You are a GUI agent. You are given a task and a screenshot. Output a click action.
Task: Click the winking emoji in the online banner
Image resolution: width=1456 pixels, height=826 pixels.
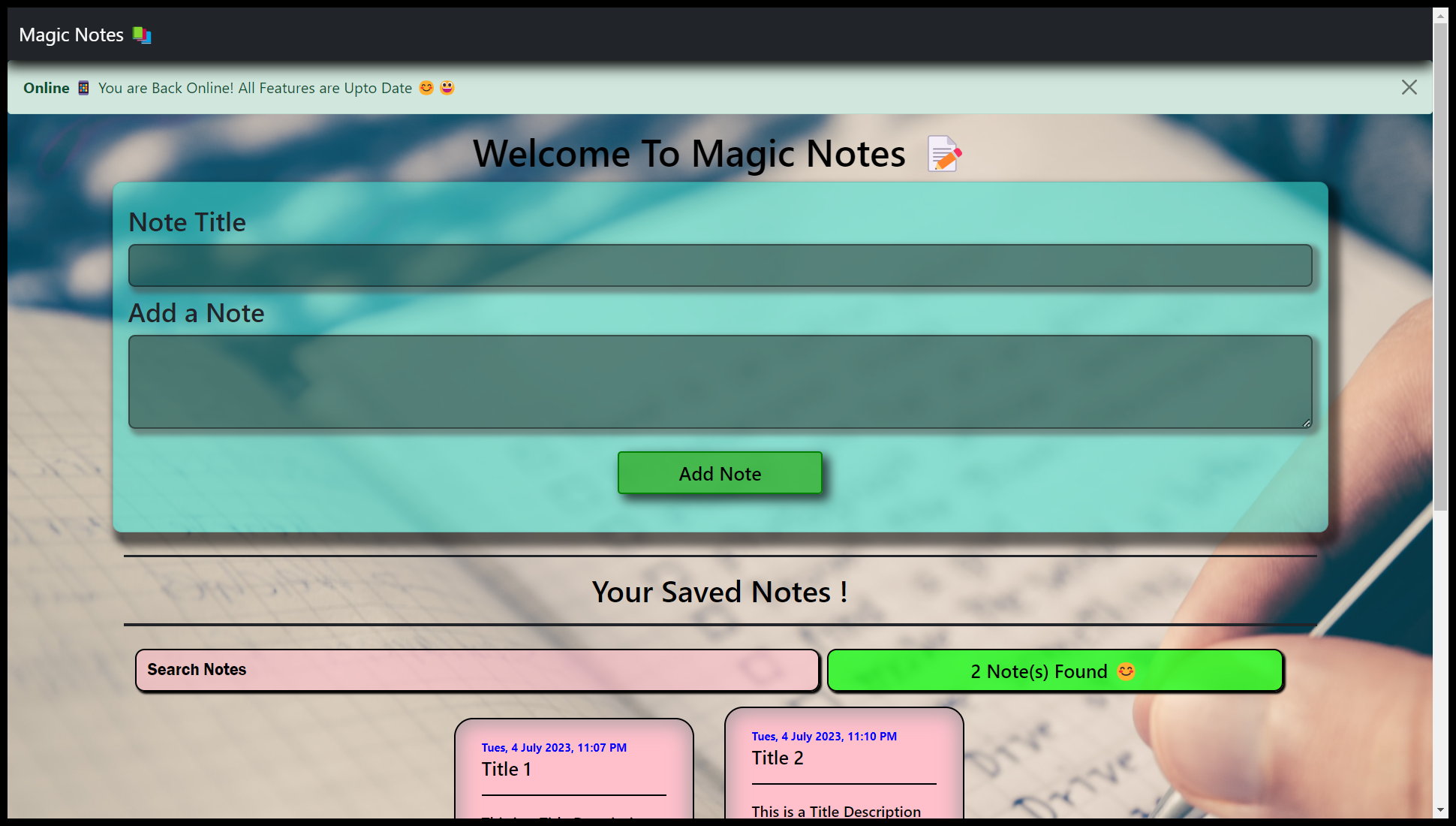pos(426,88)
